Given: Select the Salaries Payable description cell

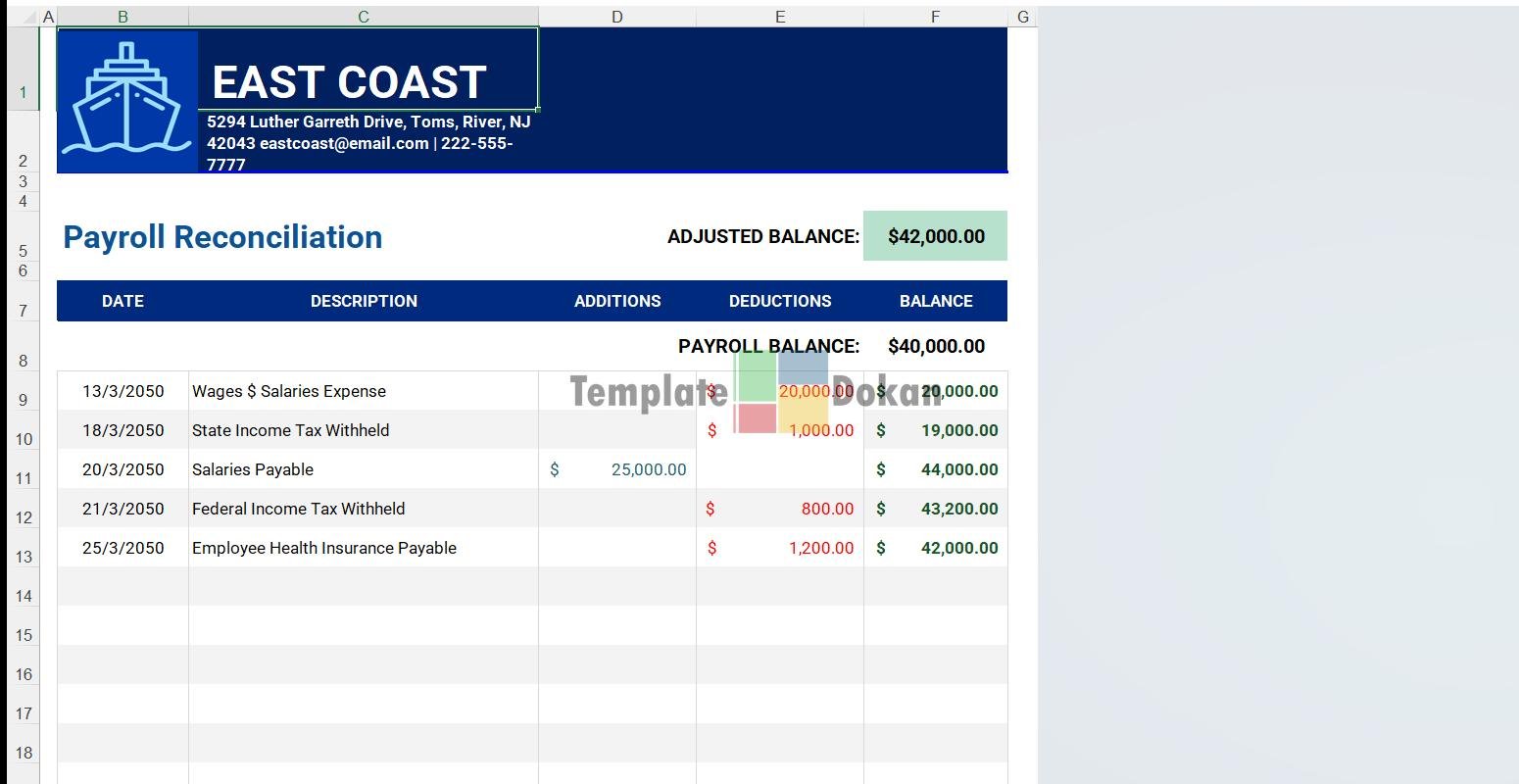Looking at the screenshot, I should (x=253, y=469).
